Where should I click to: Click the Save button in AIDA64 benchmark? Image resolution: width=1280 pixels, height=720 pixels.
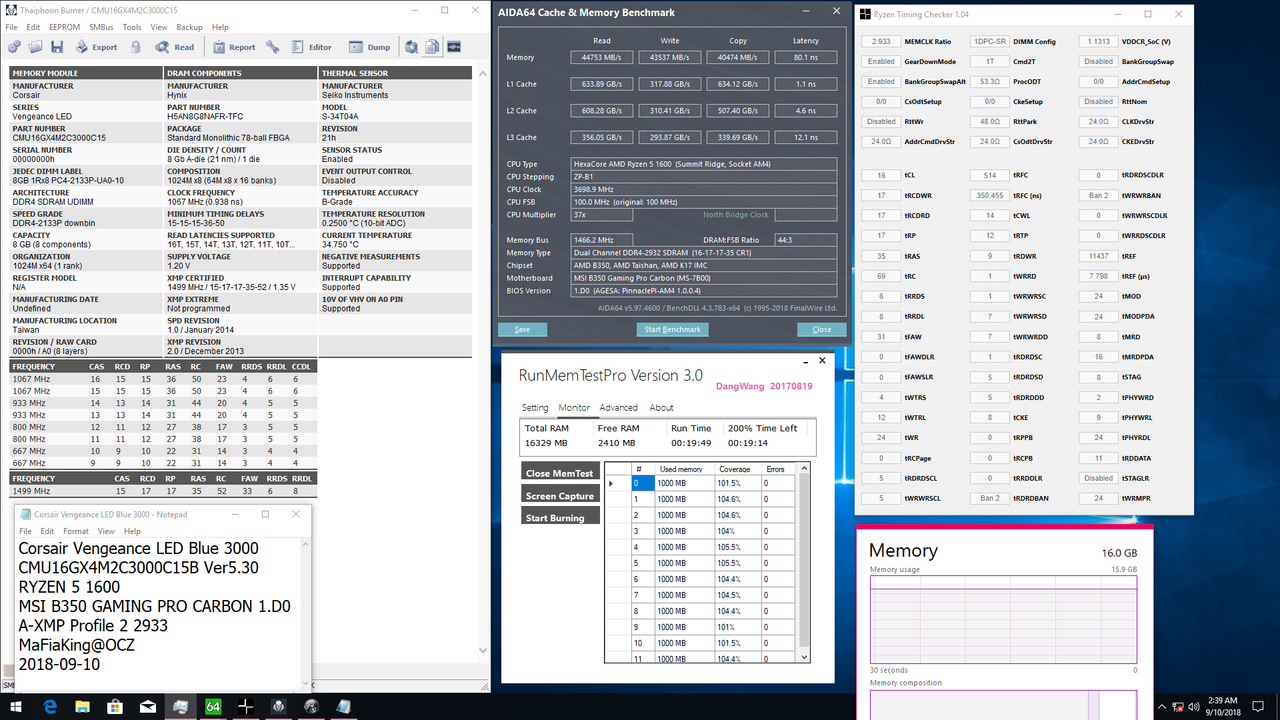[522, 329]
